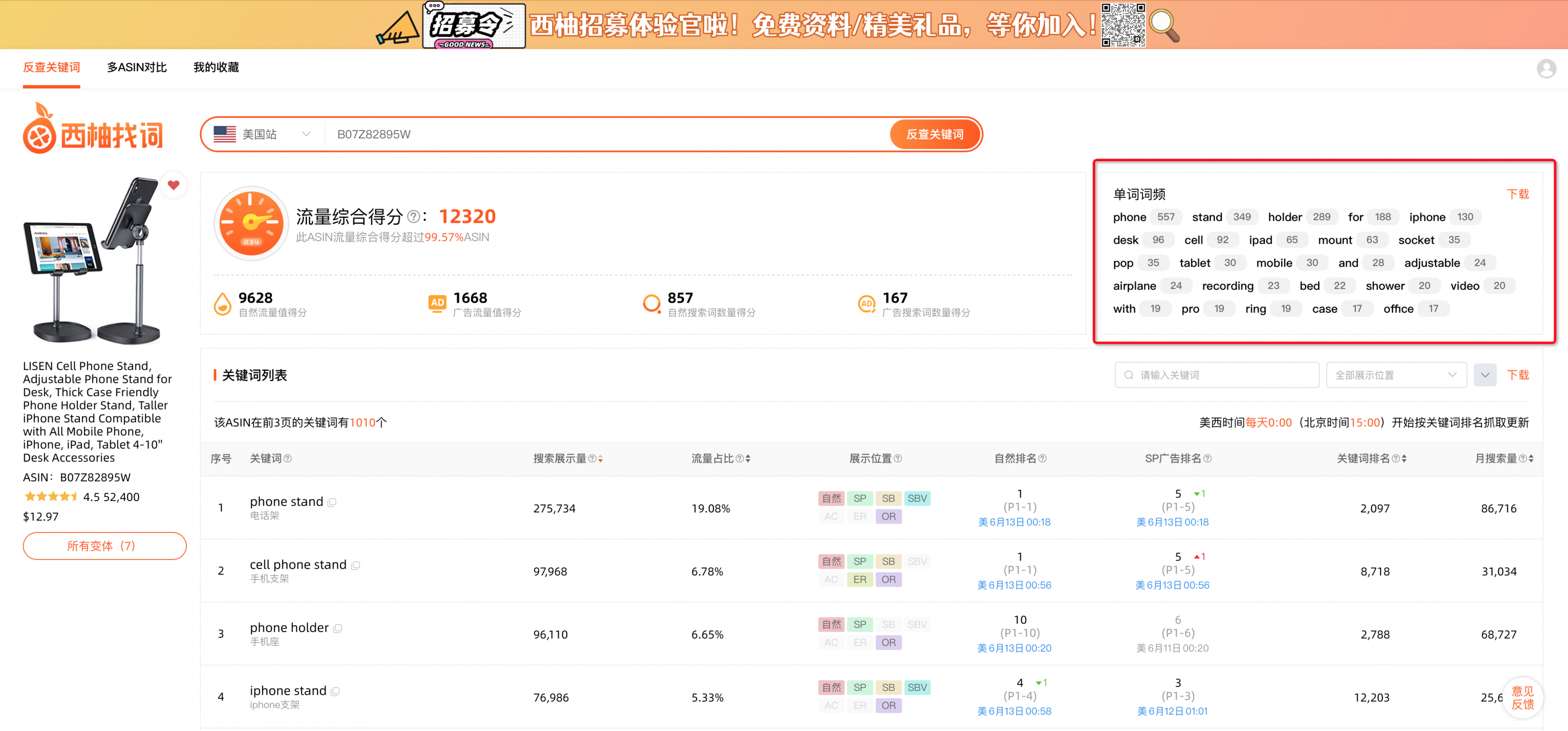Click 美6月12日 01:01 SP rank timestamp
1568x731 pixels.
click(1172, 712)
